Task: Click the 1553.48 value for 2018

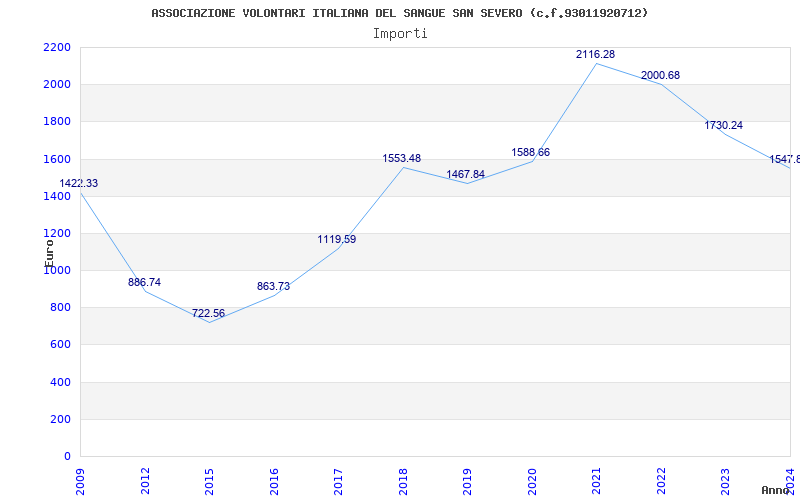Action: click(x=402, y=158)
